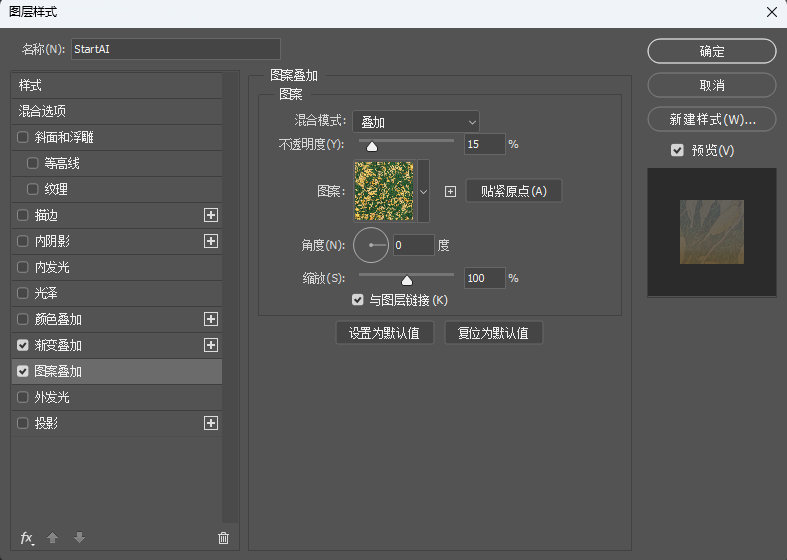Uncheck 图案叠加 checkbox

click(x=23, y=371)
